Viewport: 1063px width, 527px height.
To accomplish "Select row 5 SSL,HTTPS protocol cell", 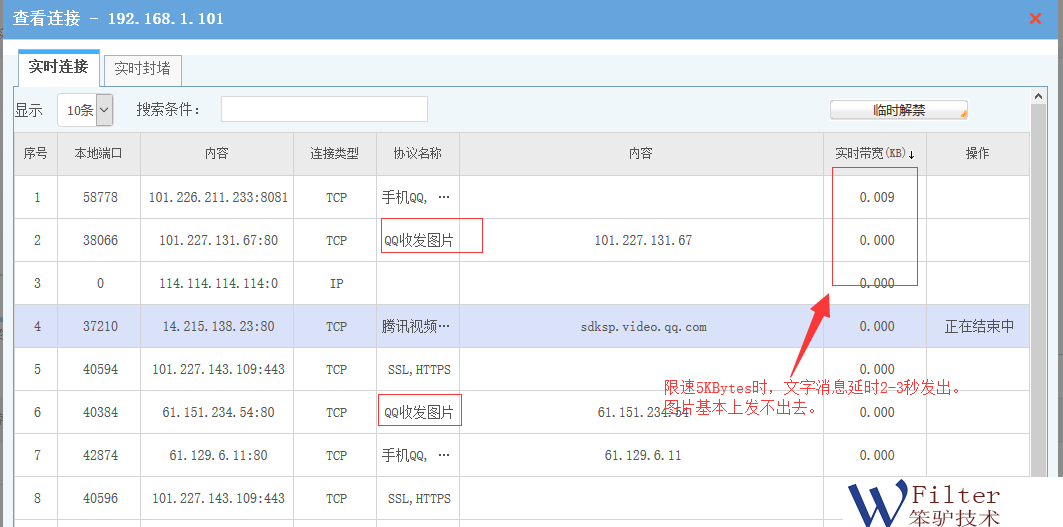I will 416,369.
